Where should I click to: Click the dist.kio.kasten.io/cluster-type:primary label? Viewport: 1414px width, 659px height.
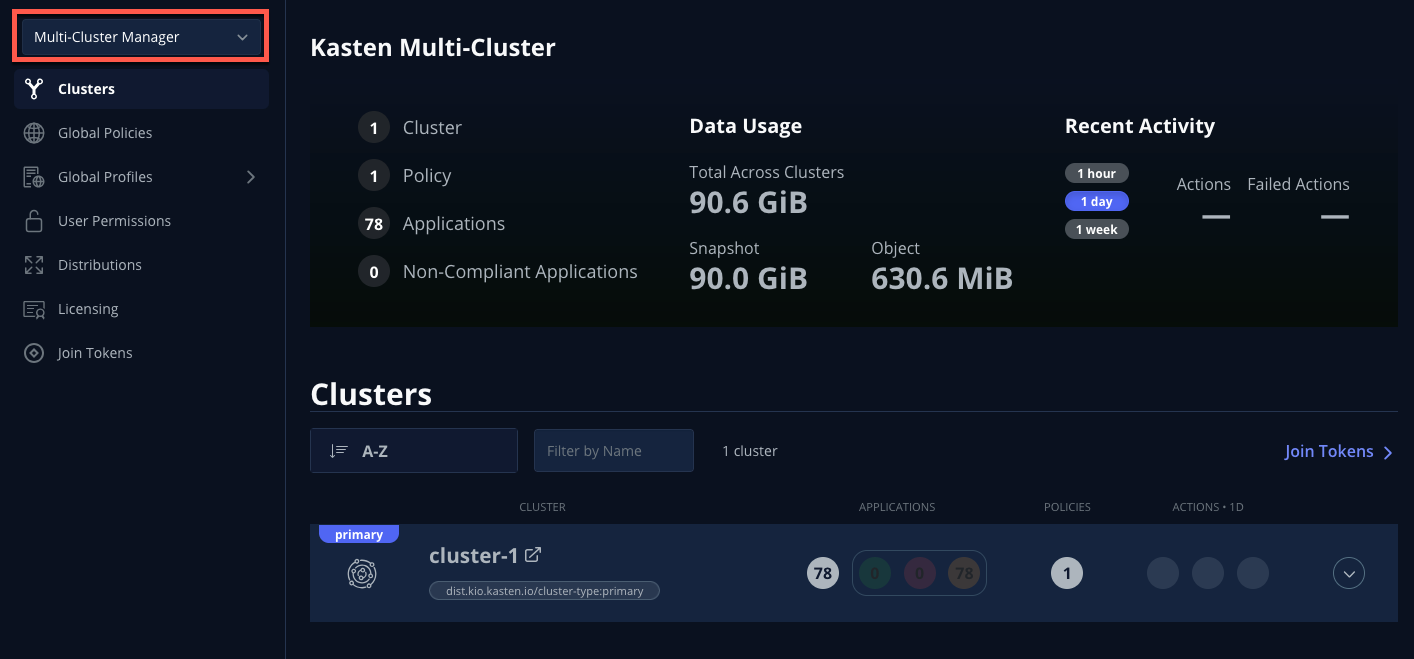[x=544, y=590]
